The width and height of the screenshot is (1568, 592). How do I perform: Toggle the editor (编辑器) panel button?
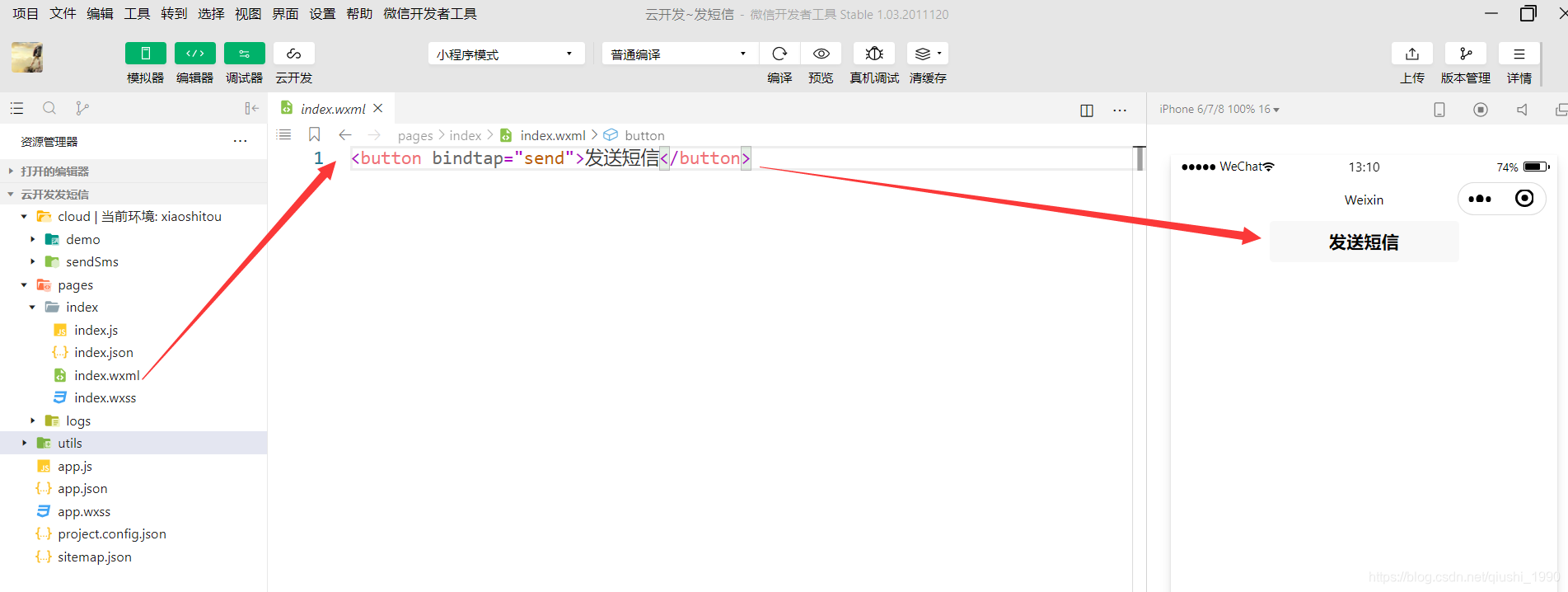pyautogui.click(x=195, y=54)
